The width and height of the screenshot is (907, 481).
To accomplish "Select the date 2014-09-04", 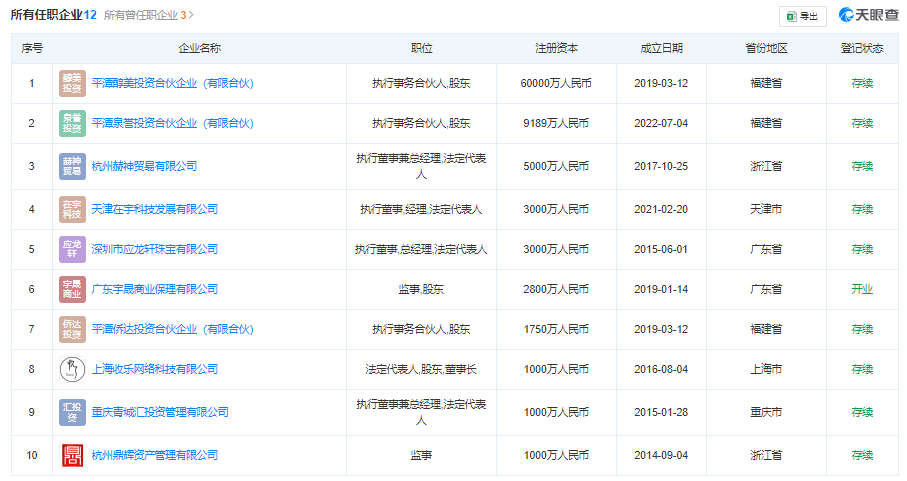I will click(x=661, y=455).
